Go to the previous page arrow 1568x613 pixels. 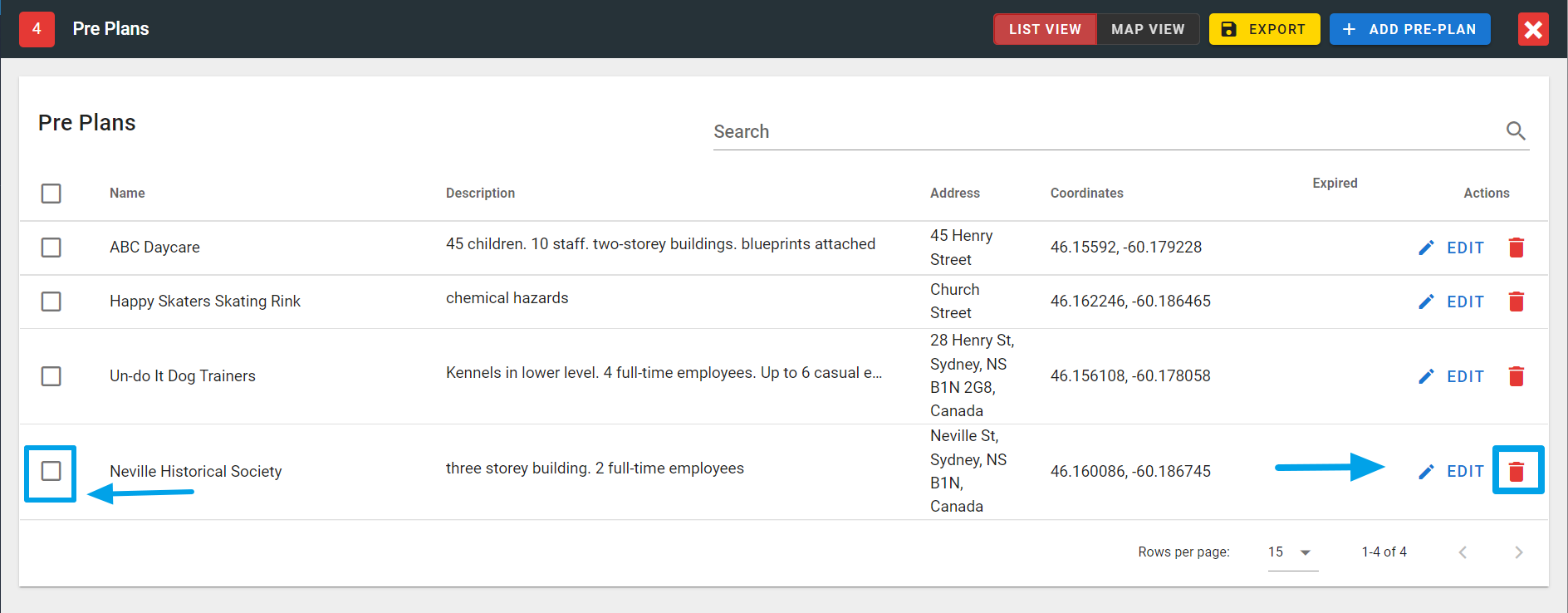(x=1463, y=552)
